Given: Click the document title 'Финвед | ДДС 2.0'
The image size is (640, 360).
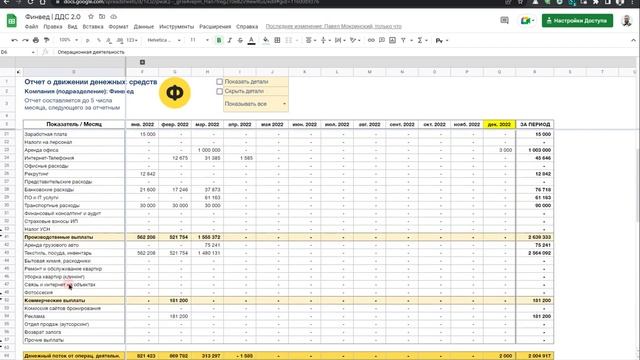Looking at the screenshot, I should tap(53, 17).
